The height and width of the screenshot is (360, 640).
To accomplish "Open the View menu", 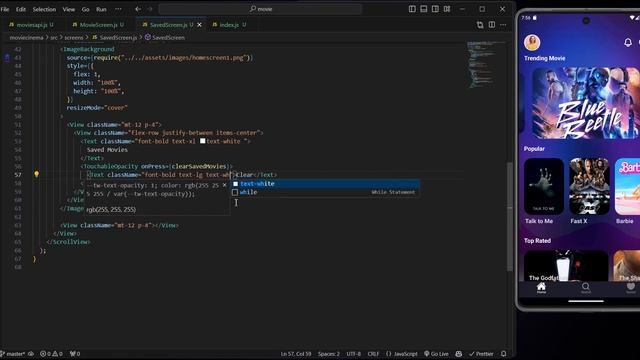I will pos(69,9).
